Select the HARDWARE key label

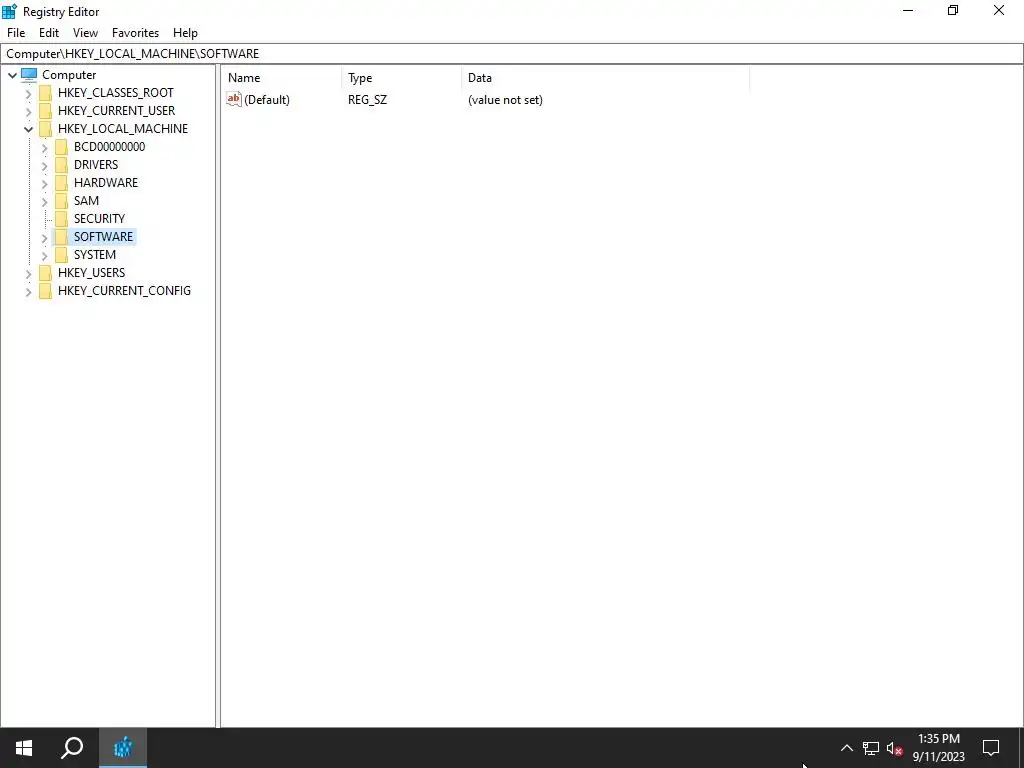tap(106, 182)
